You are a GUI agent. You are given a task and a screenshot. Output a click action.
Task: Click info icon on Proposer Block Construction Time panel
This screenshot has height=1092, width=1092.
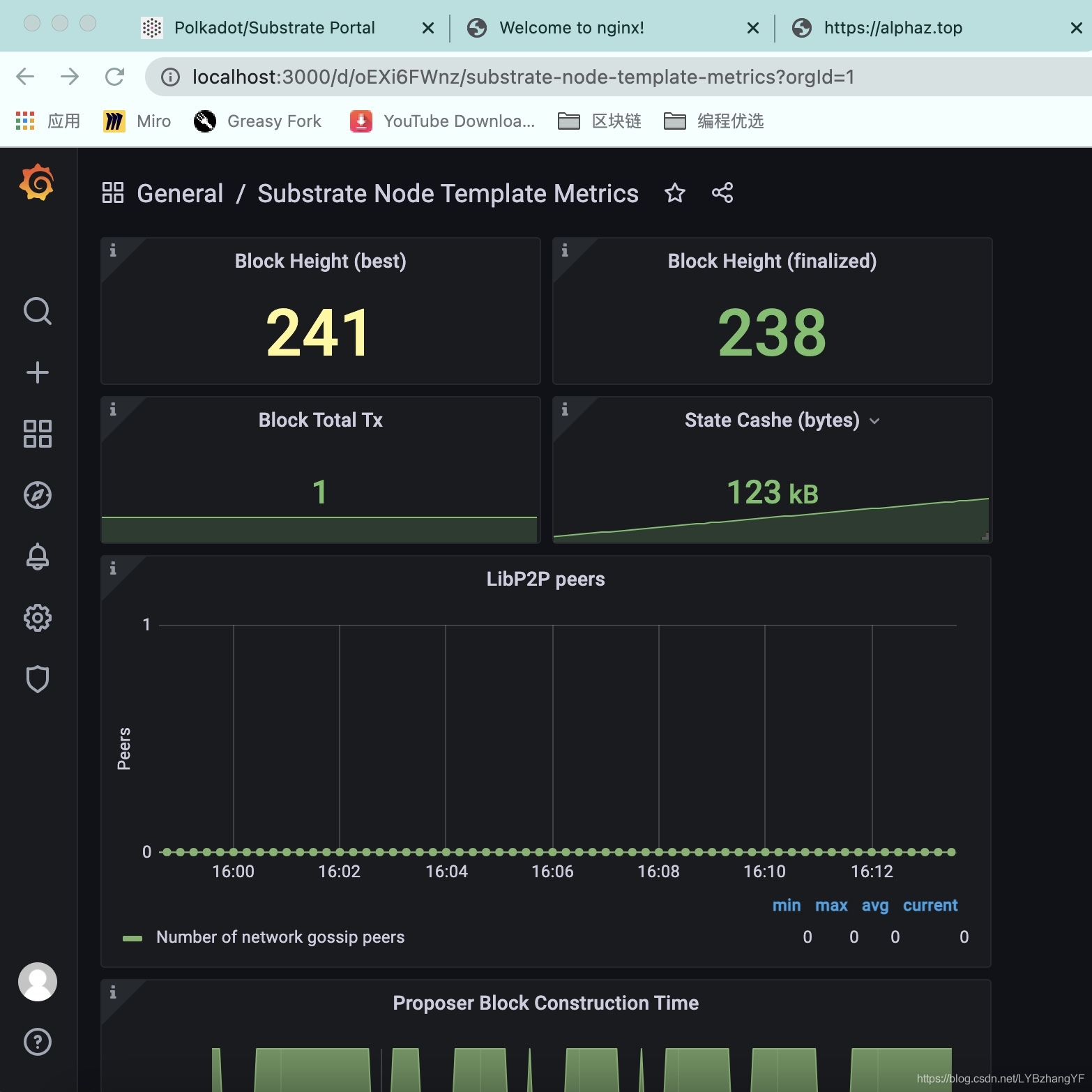(x=113, y=992)
